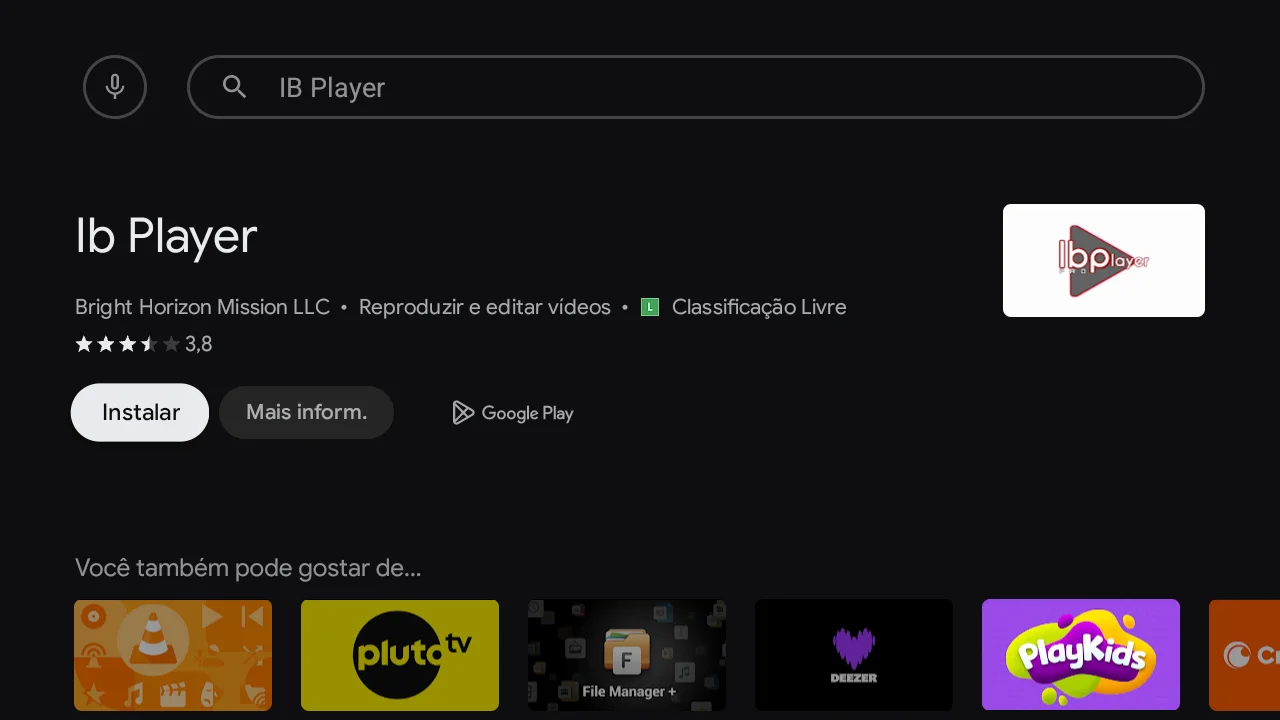The image size is (1280, 720).
Task: Focus the search field containing IB Player
Action: (x=696, y=87)
